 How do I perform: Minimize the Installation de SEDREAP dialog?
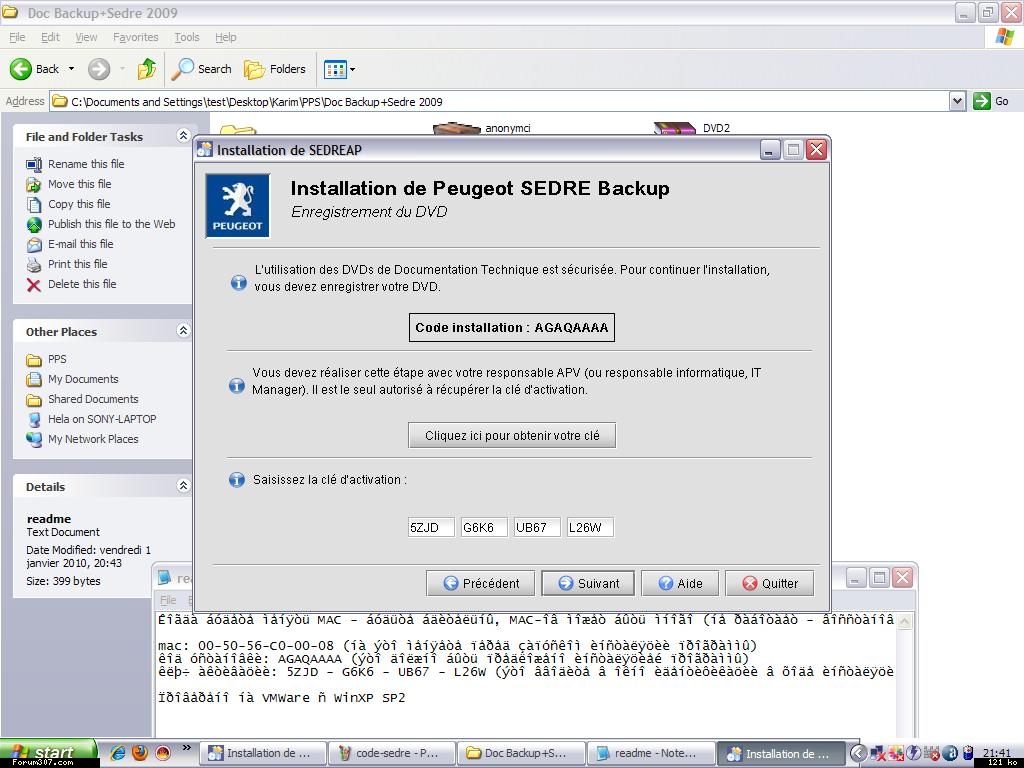tap(770, 150)
